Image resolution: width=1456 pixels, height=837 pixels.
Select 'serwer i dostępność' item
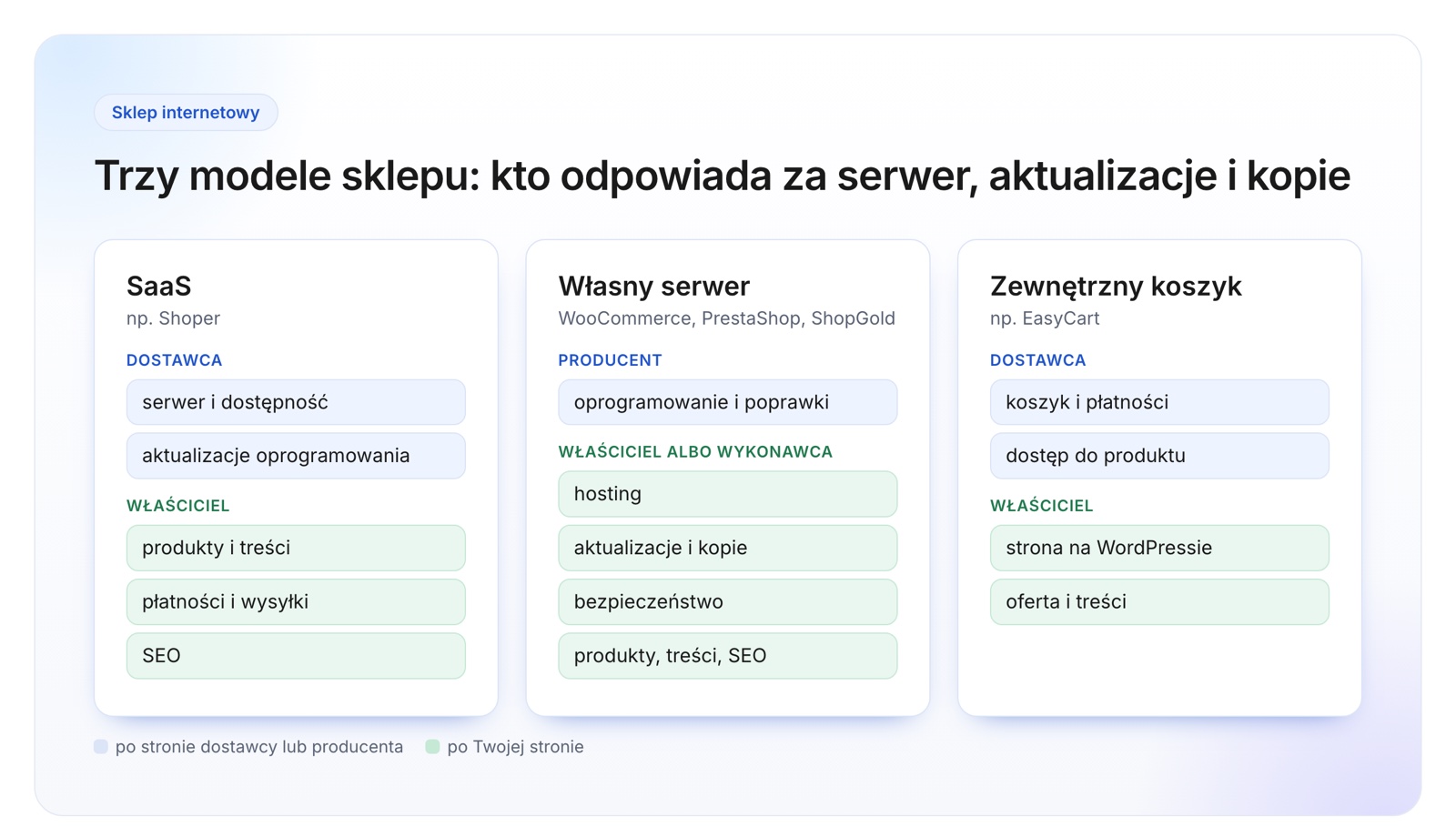coord(296,402)
